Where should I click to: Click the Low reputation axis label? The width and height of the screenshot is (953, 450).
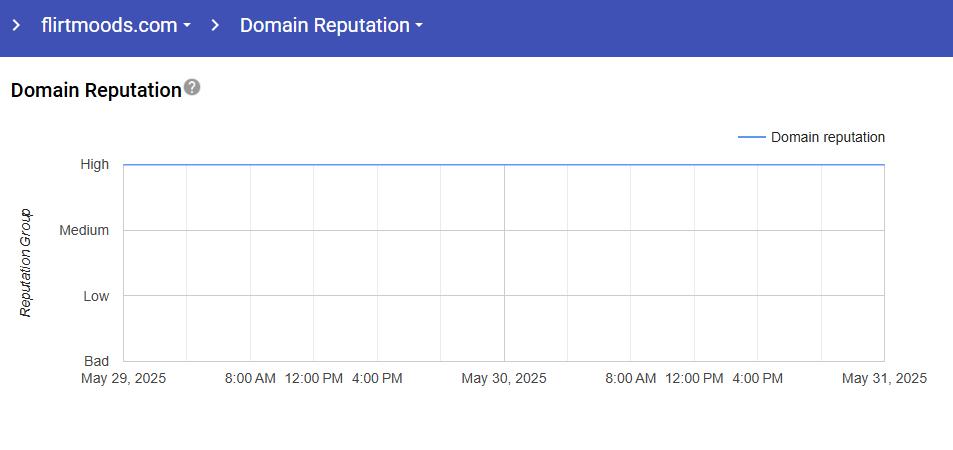coord(96,296)
